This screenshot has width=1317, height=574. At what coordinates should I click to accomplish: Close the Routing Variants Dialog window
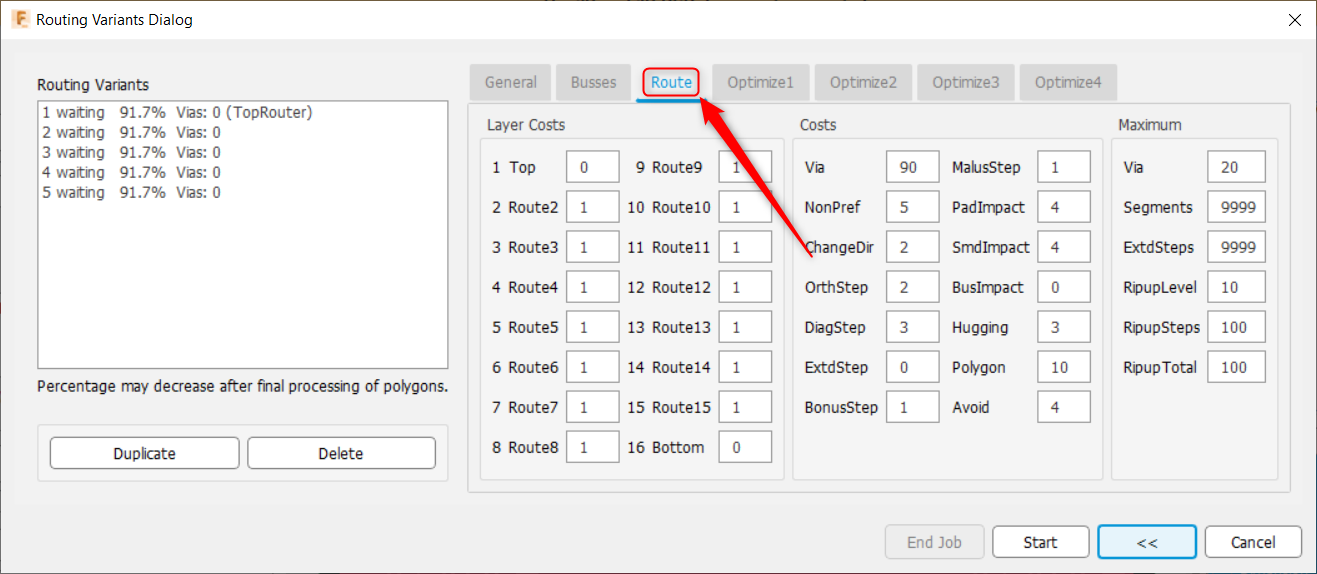coord(1294,19)
